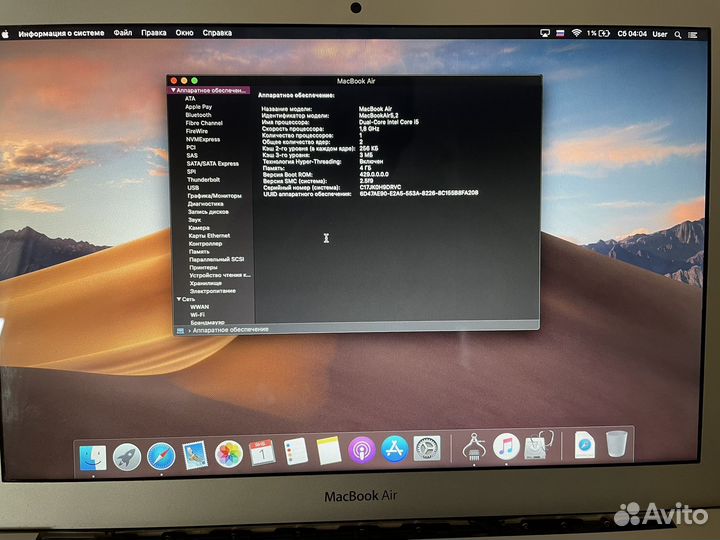Select SAS in the sidebar

click(192, 155)
